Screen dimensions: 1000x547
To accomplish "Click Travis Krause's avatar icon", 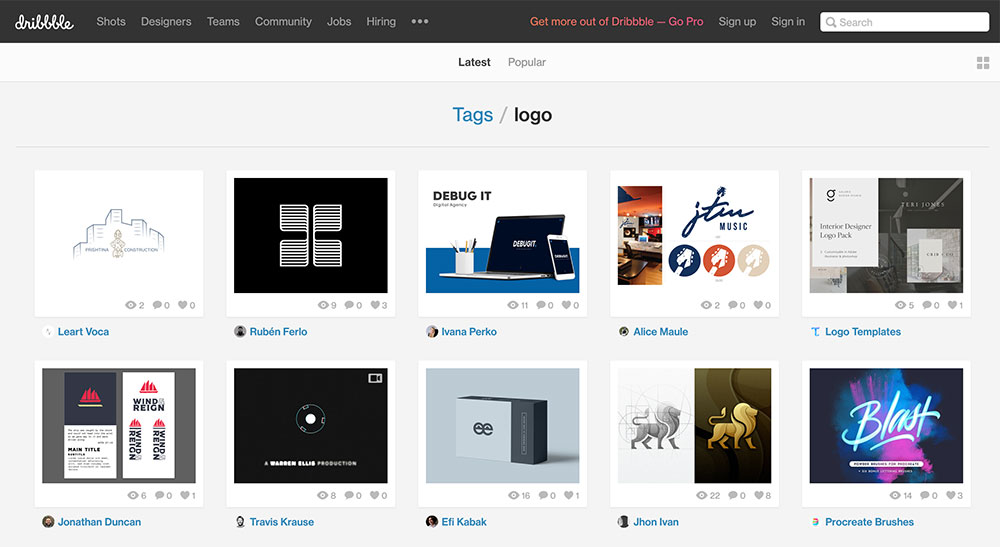I will (x=240, y=521).
